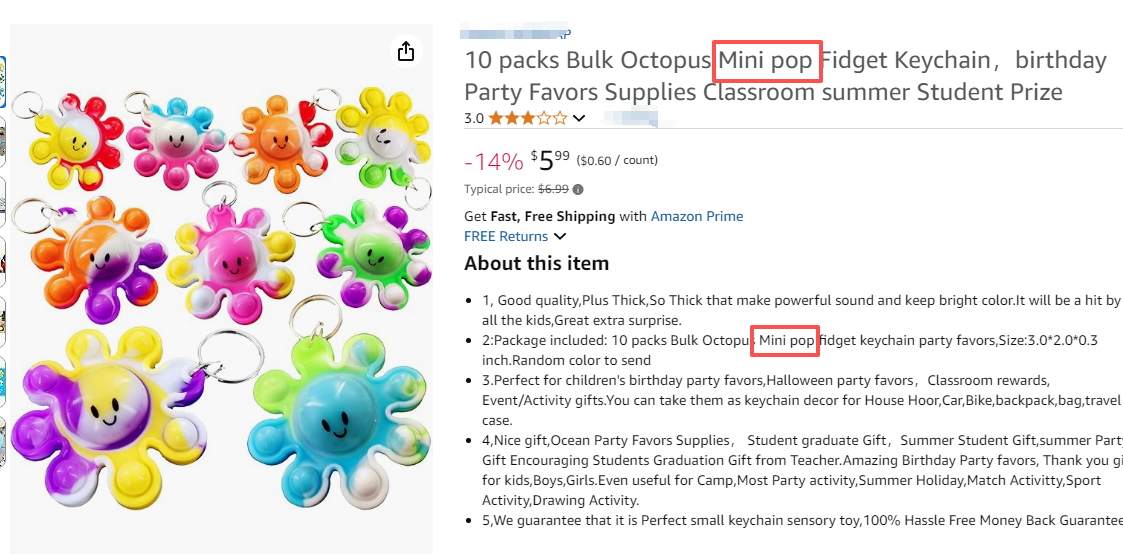The width and height of the screenshot is (1123, 554).
Task: Click the "About this item" heading
Action: [x=536, y=264]
